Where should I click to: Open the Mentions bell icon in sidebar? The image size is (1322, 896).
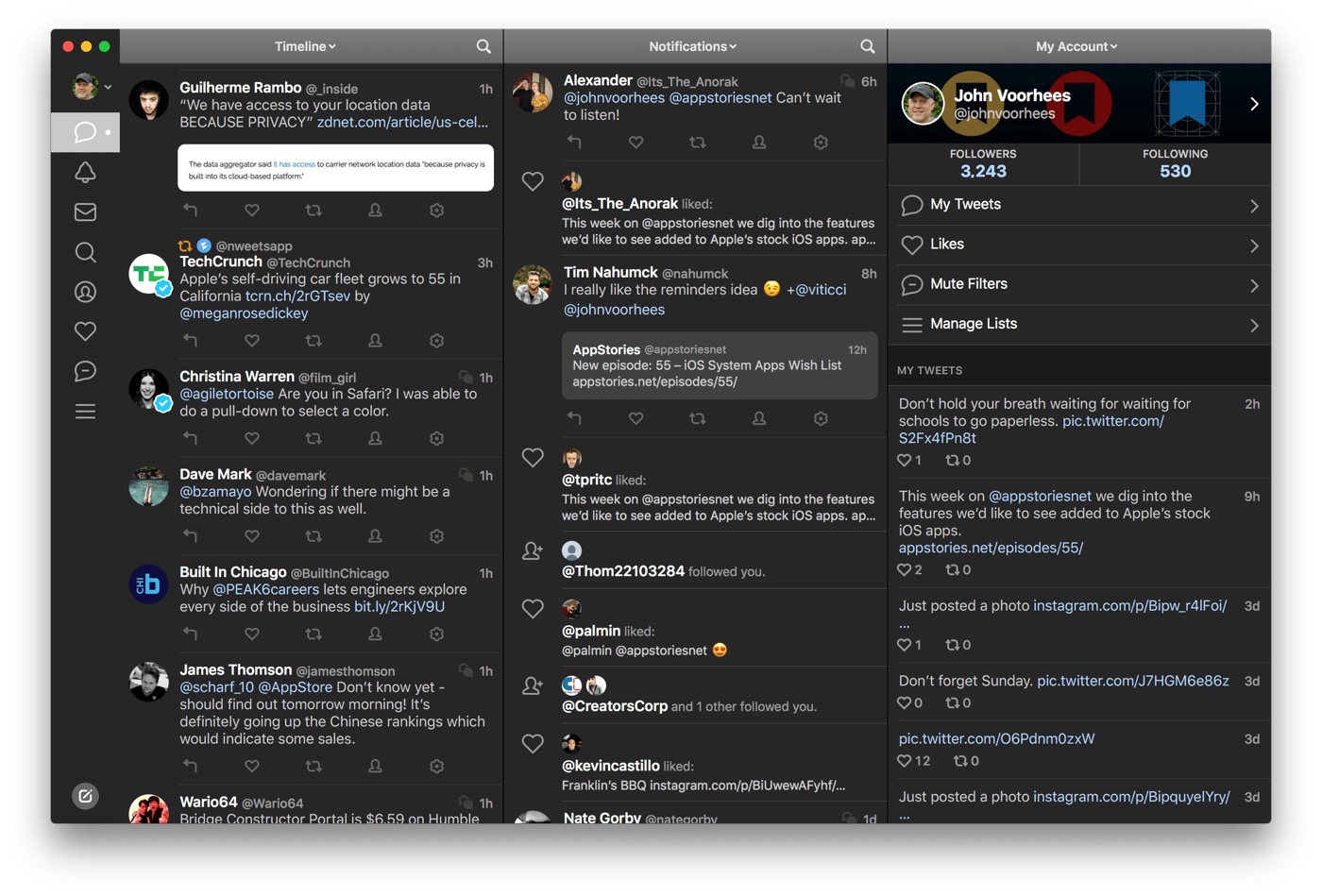coord(85,172)
